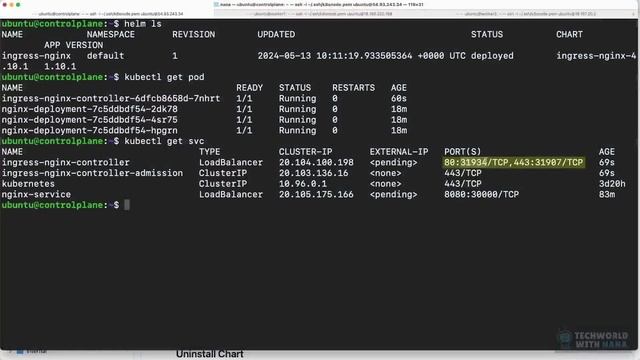Click the REVISION column header

(x=193, y=35)
